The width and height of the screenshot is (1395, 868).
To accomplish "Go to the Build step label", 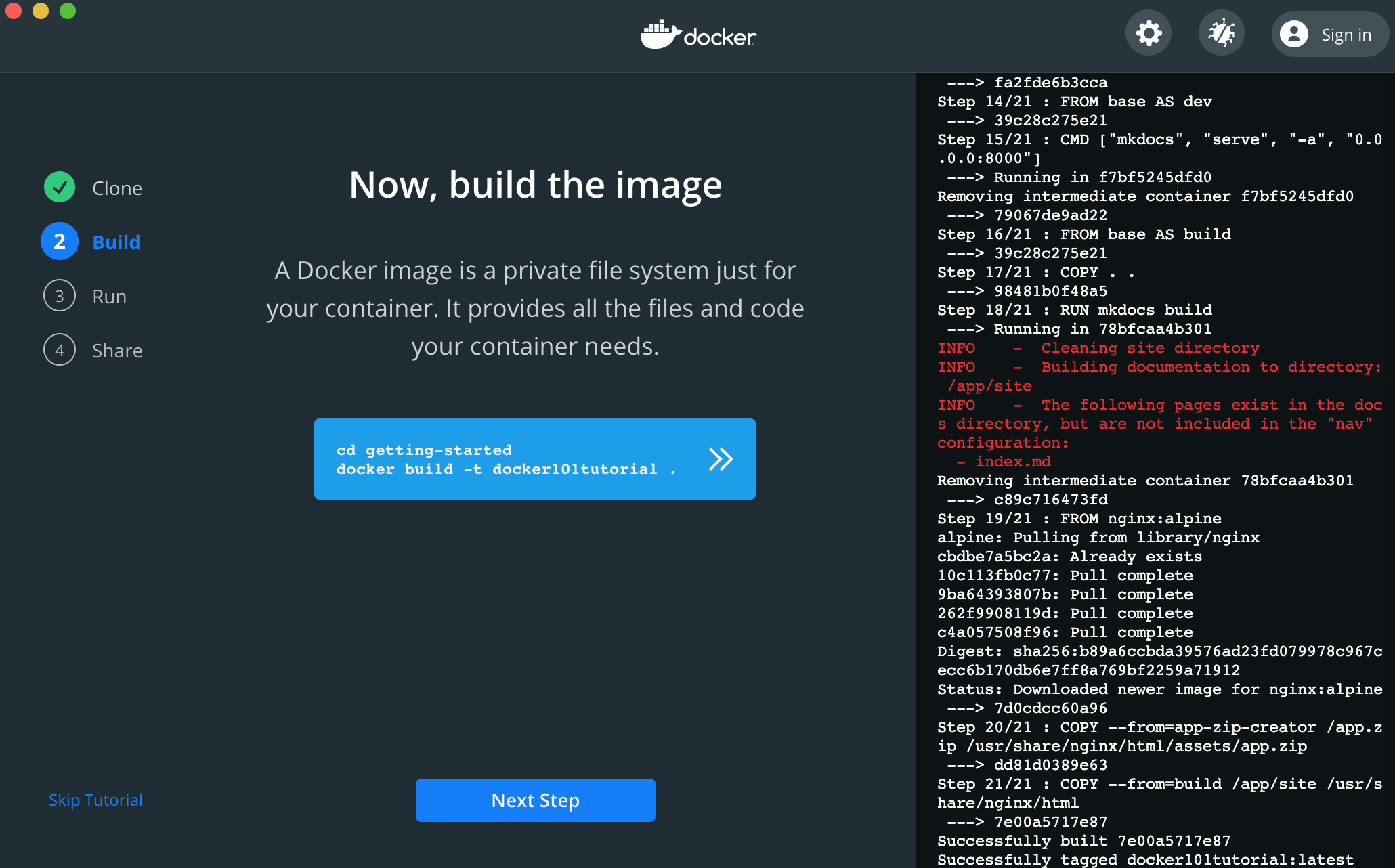I will (116, 242).
